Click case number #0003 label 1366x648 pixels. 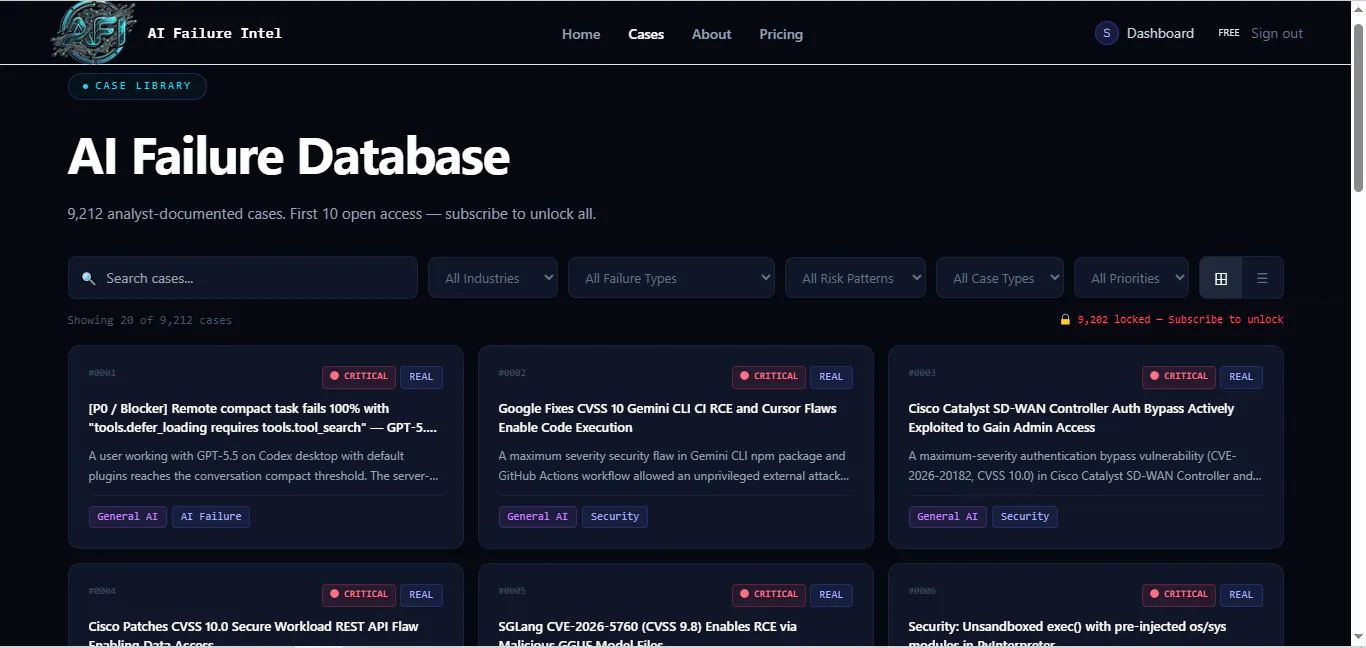[x=922, y=373]
